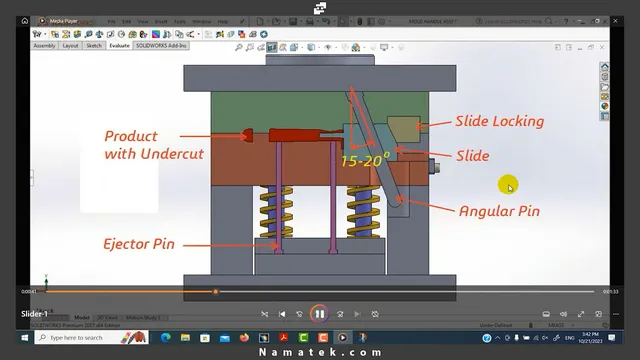Screen dimensions: 640x360
Task: Skip forward thirty seconds in the video
Action: 340,314
